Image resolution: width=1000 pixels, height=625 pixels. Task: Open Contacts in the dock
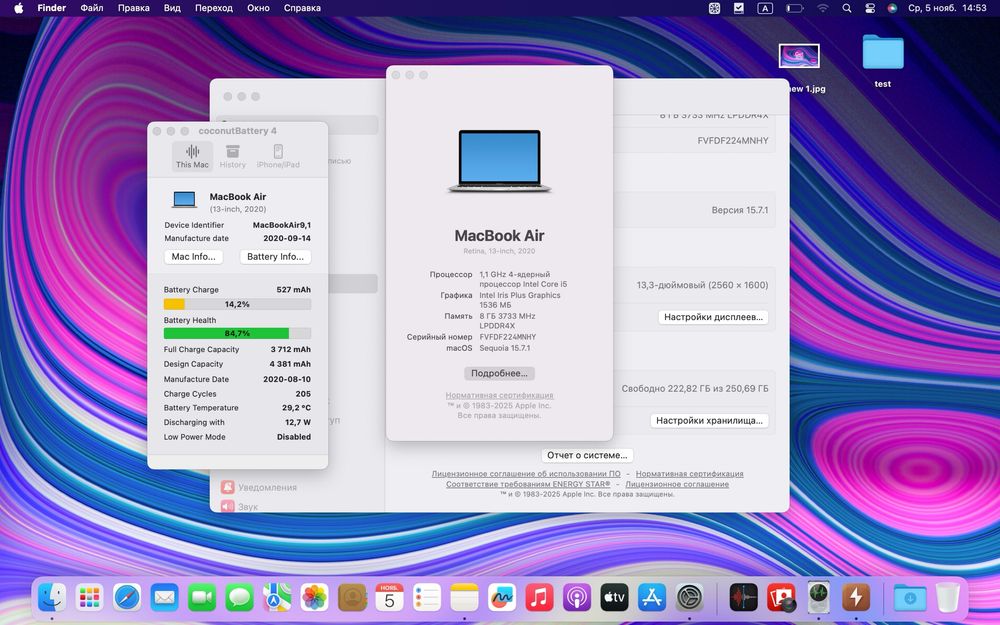[352, 598]
